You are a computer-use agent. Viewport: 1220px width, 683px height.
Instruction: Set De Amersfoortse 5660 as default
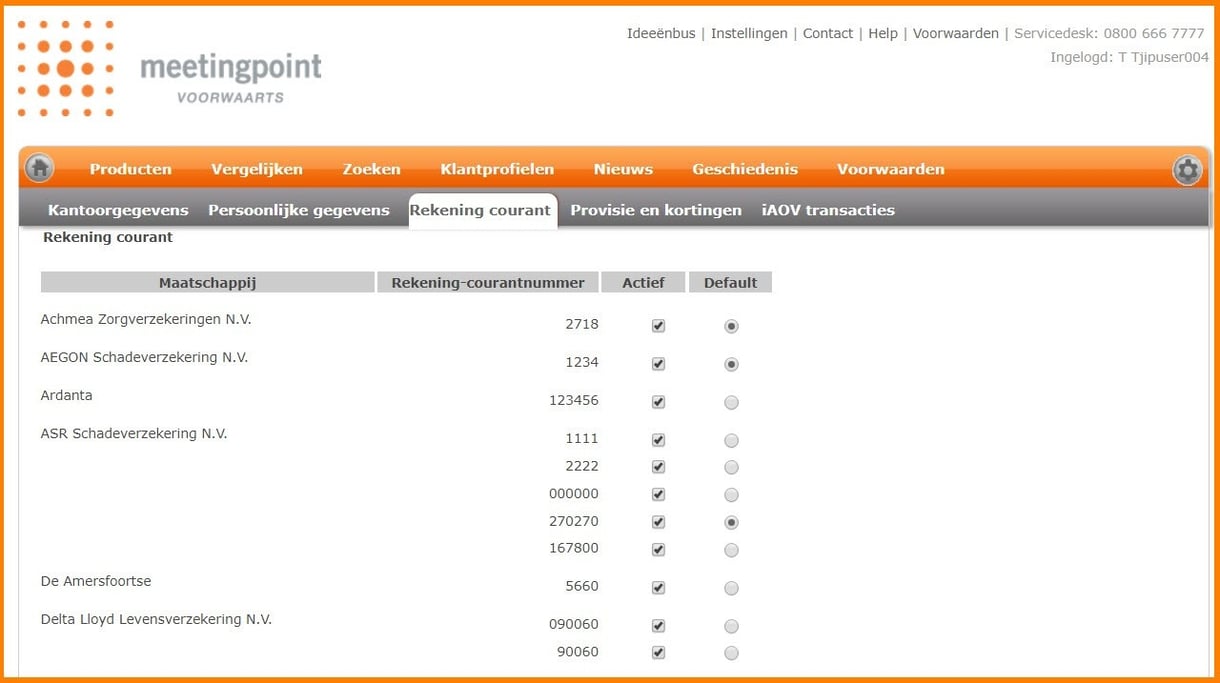[731, 589]
